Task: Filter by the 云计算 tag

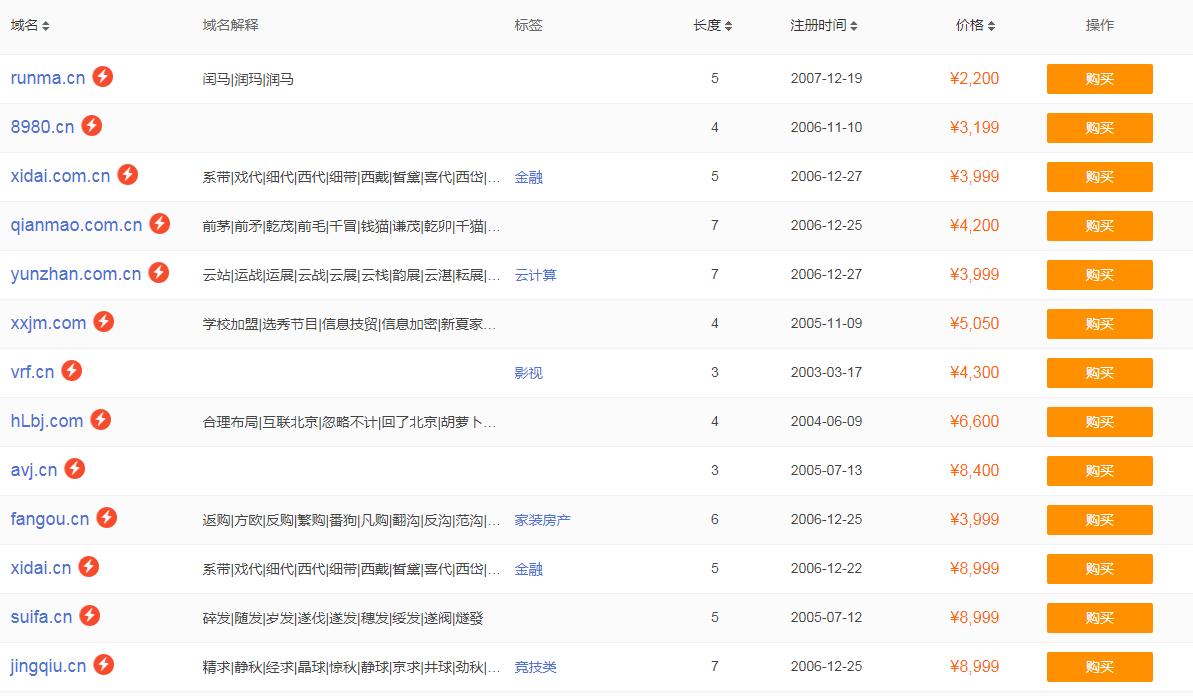Action: (535, 275)
